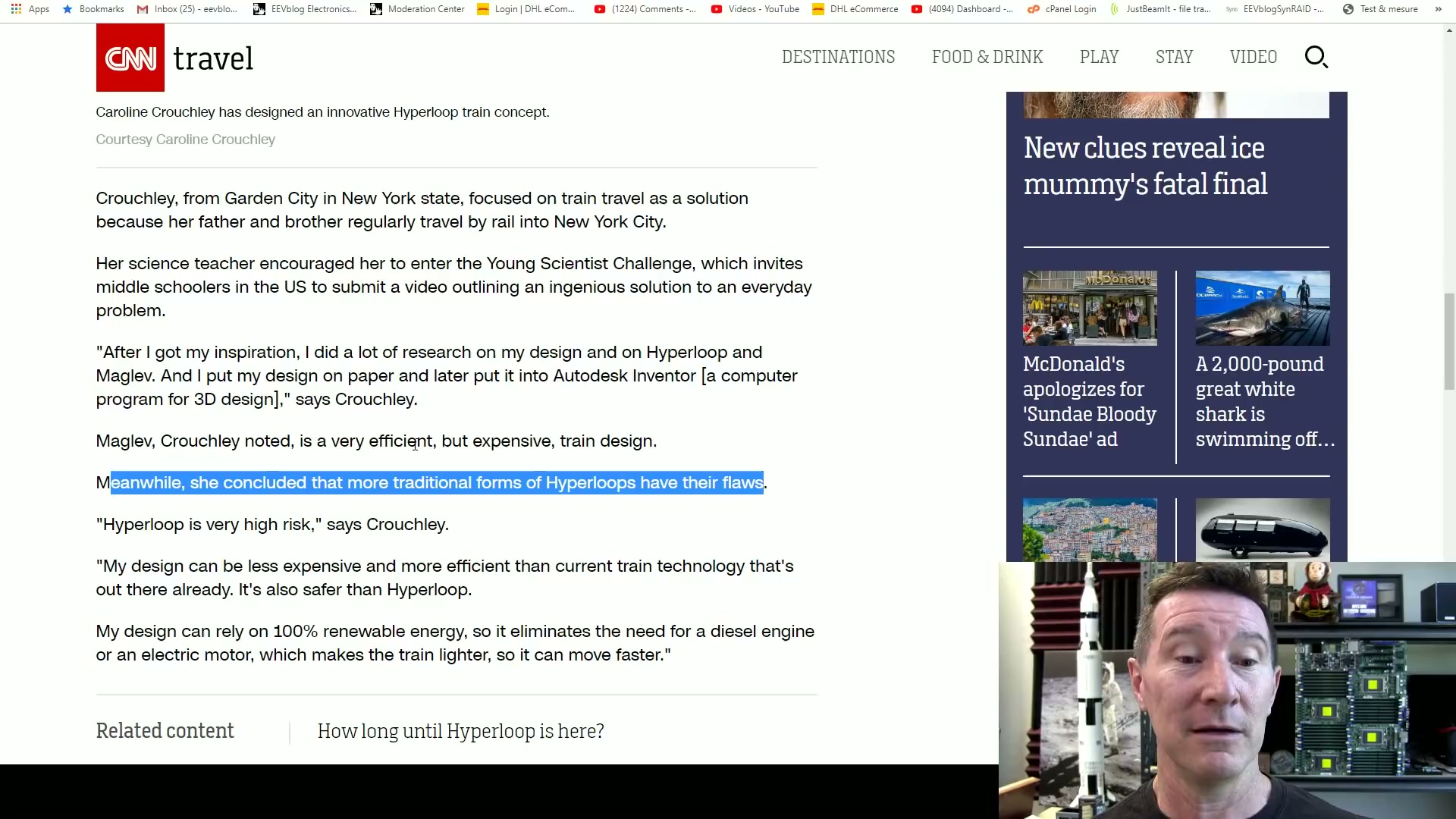
Task: Click the page vertical scrollbar thumb
Action: point(1450,341)
